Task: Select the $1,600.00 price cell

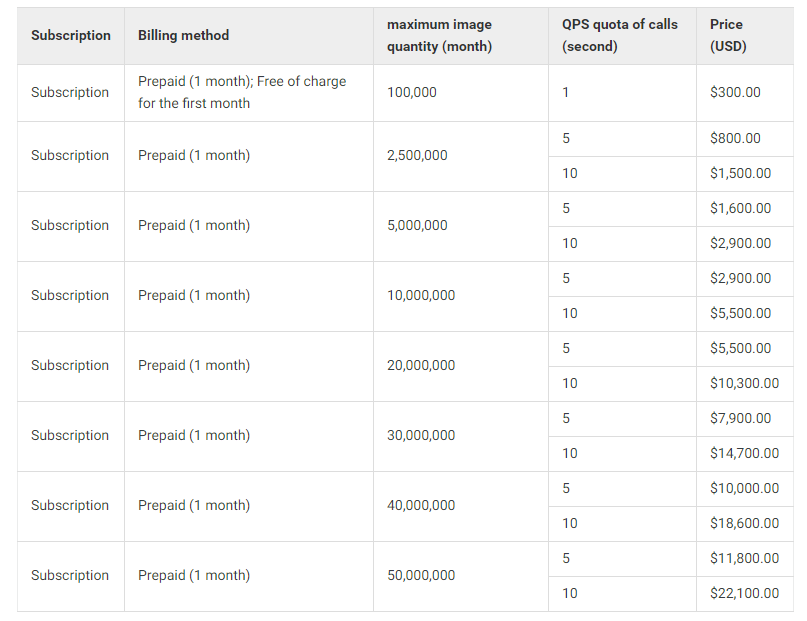Action: [740, 208]
